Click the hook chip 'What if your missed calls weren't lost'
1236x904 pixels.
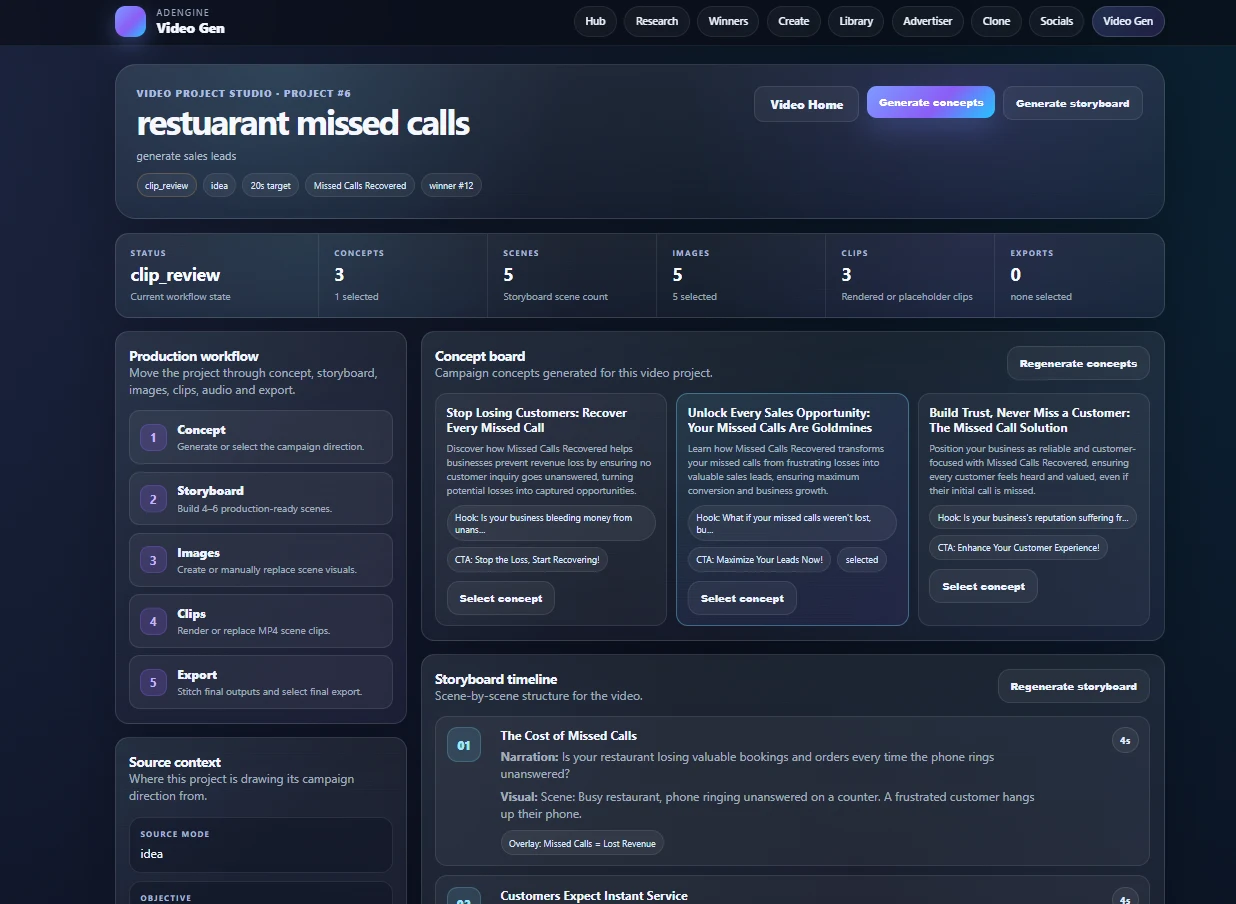(792, 523)
